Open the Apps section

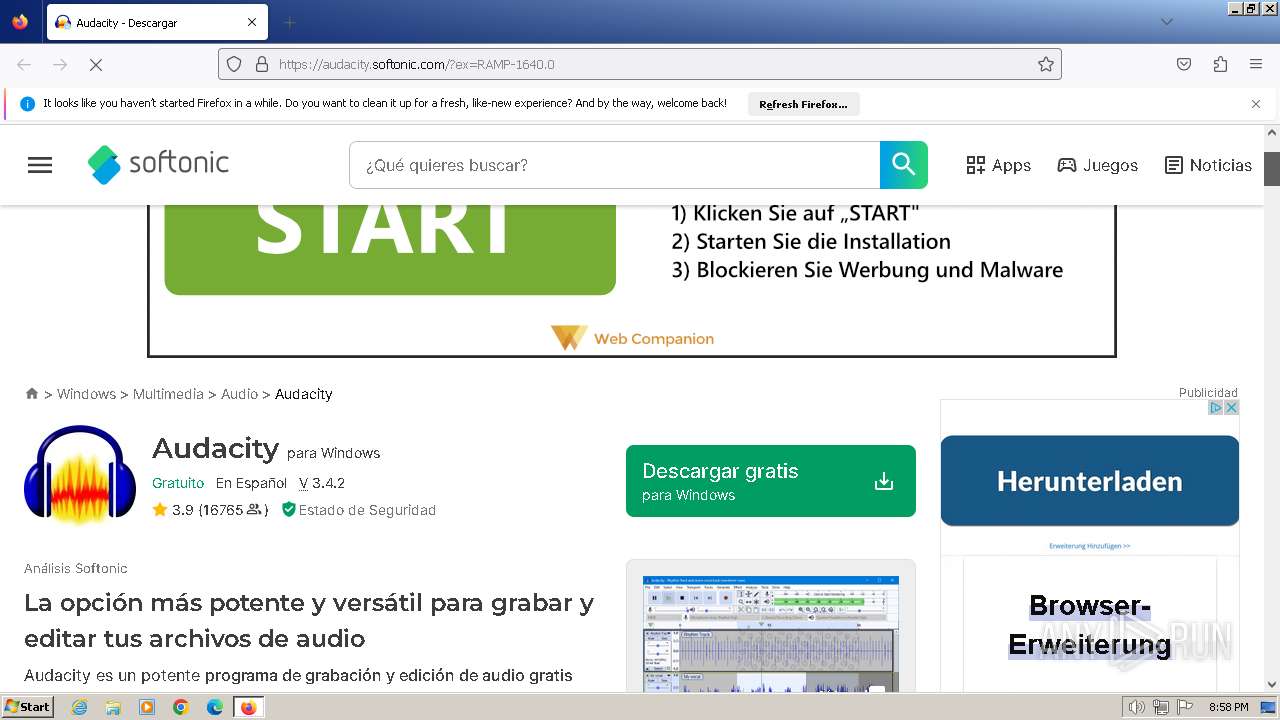click(x=998, y=165)
